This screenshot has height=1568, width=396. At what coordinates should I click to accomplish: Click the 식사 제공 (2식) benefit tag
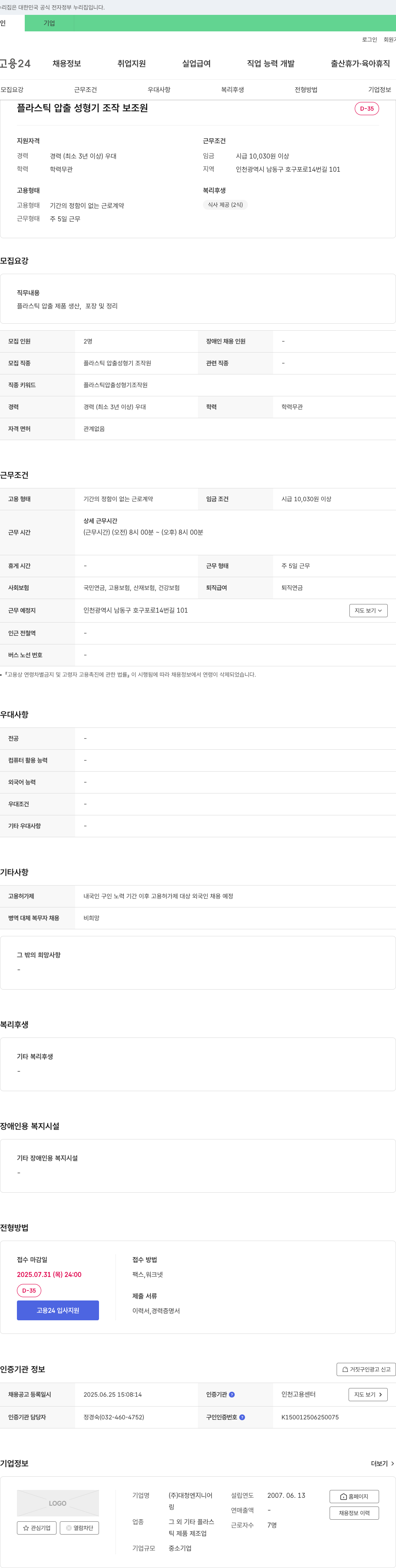[225, 204]
